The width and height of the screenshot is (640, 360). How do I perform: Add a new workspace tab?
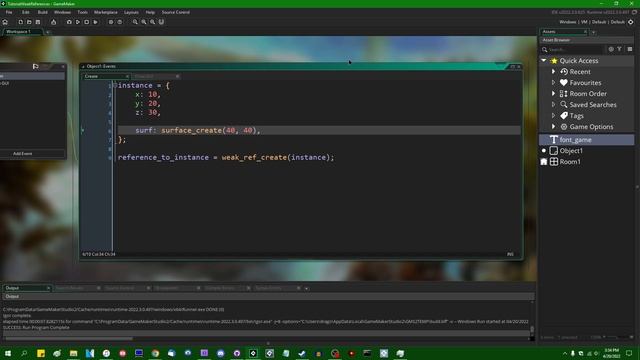coord(48,32)
